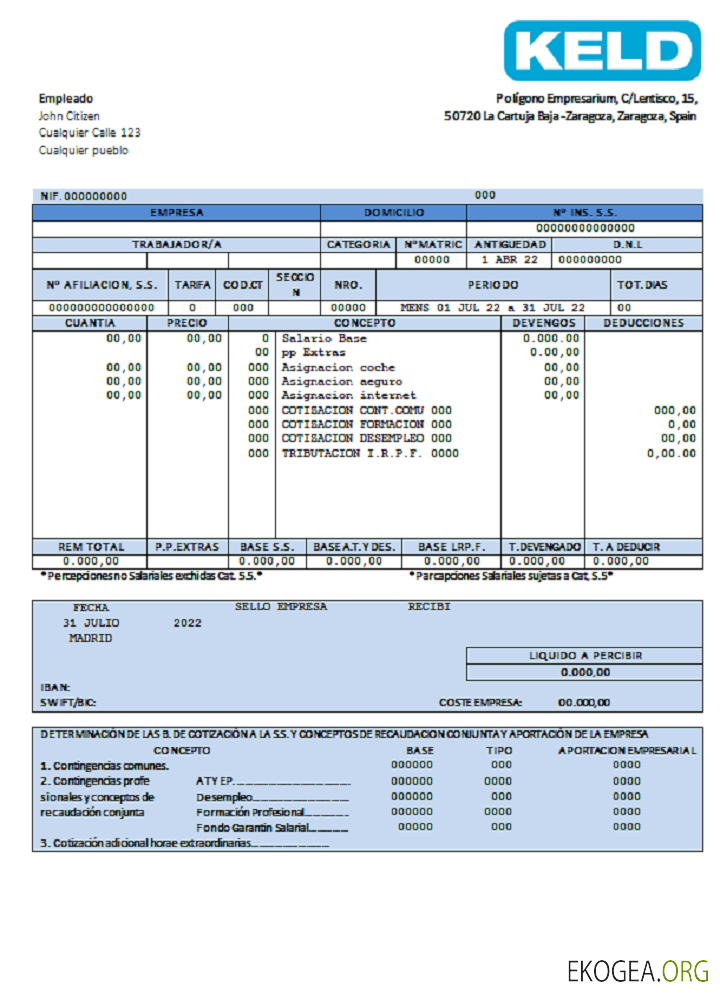The height and width of the screenshot is (1000, 720).
Task: Select the Asignacion coche concept line
Action: coord(338,367)
